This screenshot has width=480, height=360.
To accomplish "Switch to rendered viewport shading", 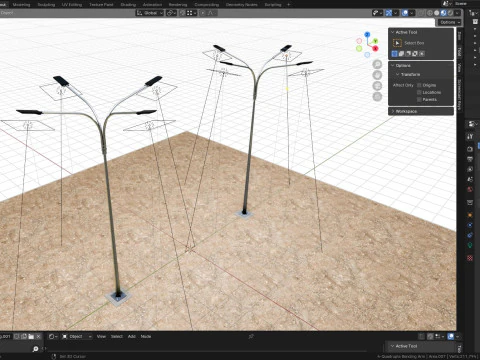I will [x=450, y=13].
